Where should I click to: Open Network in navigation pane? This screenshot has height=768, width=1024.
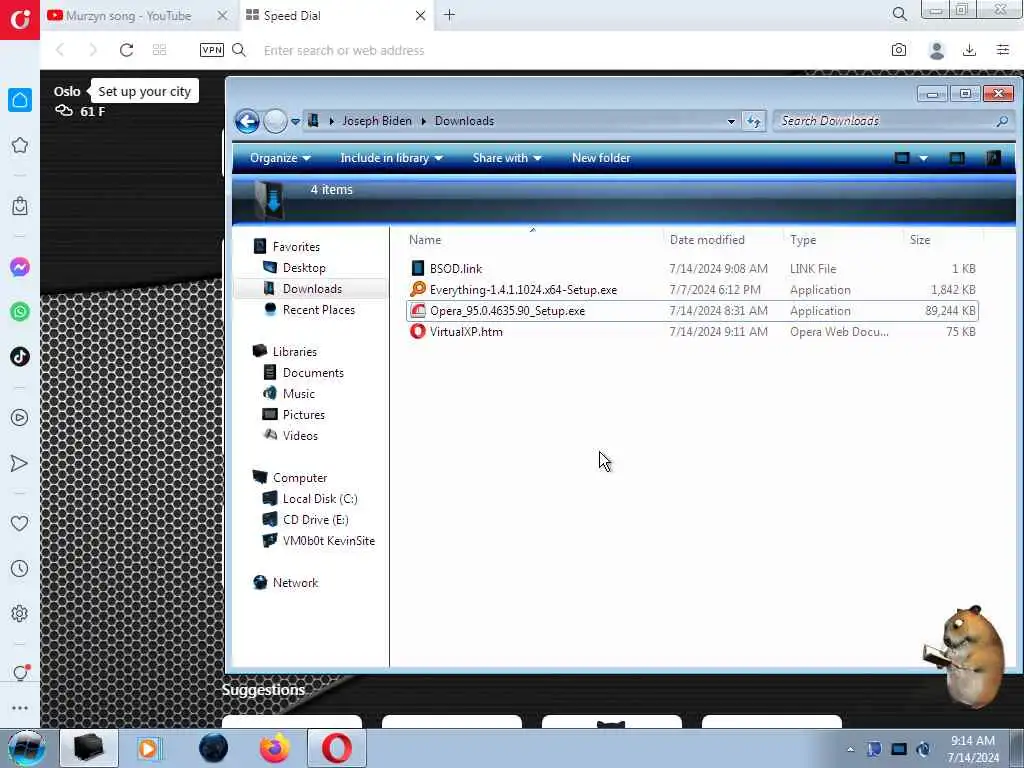coord(295,583)
